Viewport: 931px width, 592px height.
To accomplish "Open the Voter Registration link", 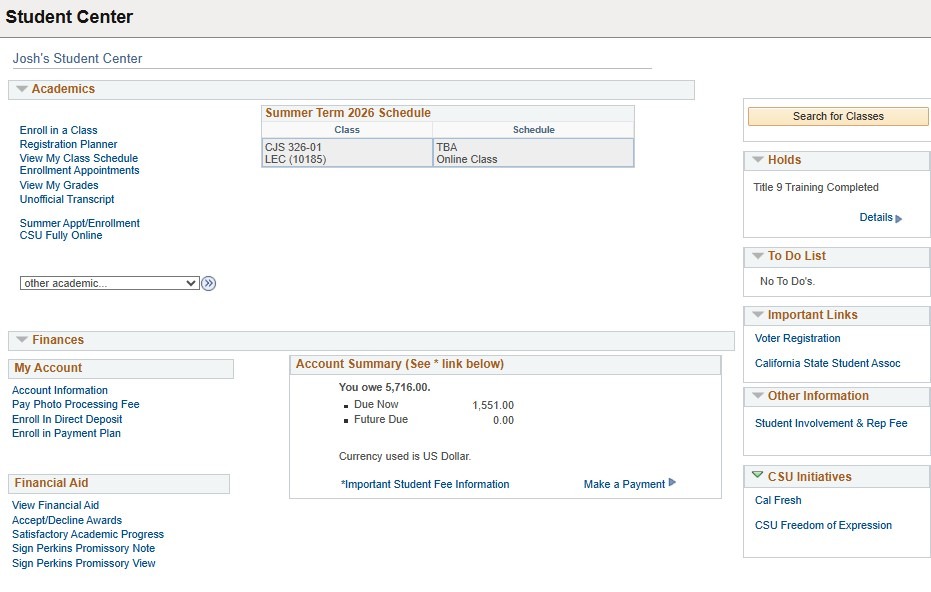I will coord(797,338).
